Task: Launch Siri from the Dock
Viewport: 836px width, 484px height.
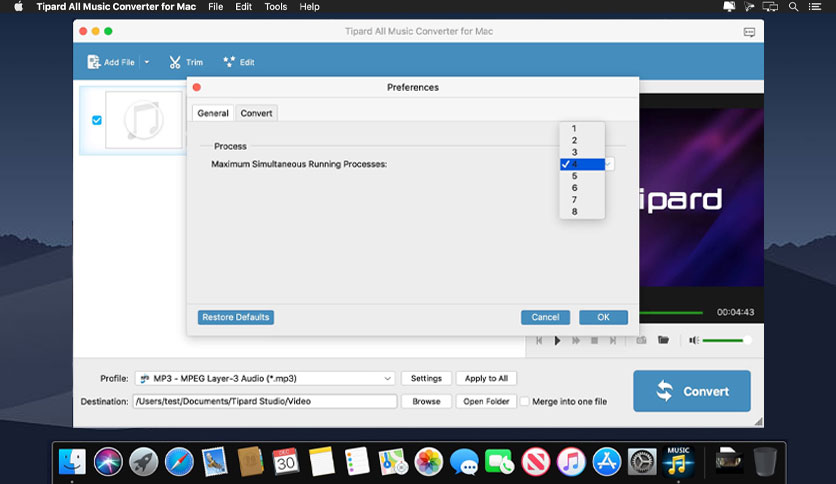Action: (108, 462)
